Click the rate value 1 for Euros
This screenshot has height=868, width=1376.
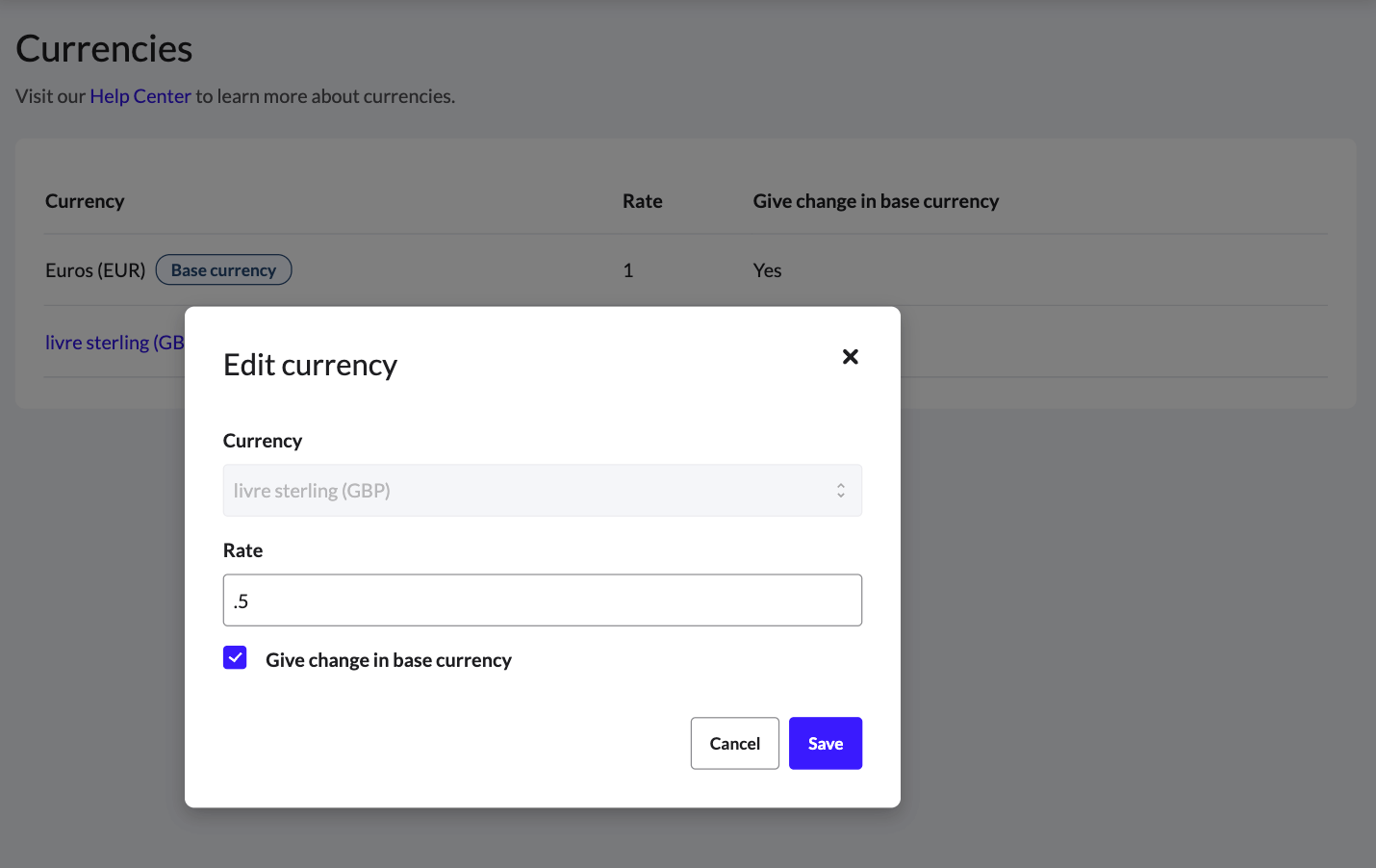(628, 270)
